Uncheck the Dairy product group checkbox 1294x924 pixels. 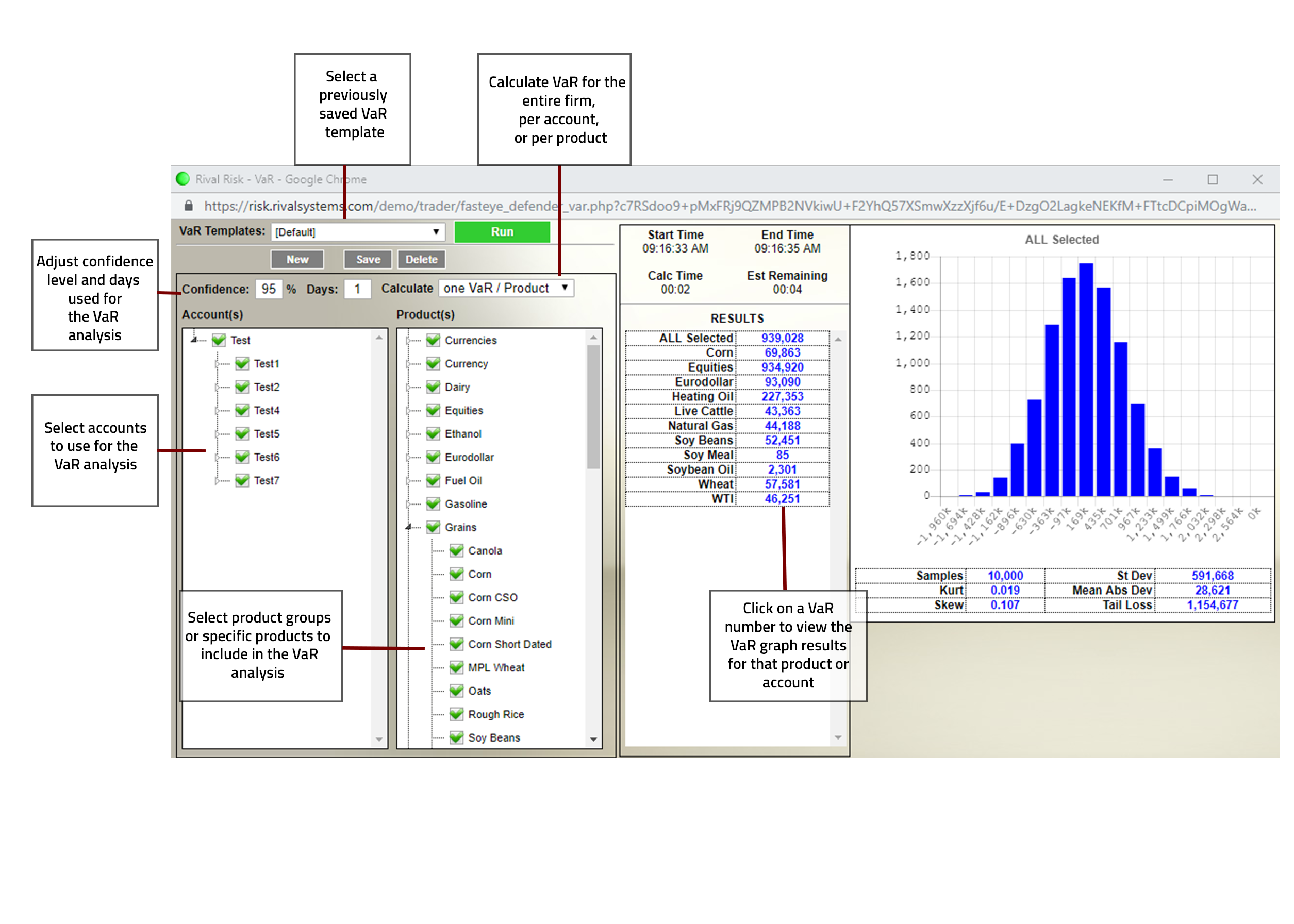coord(433,387)
